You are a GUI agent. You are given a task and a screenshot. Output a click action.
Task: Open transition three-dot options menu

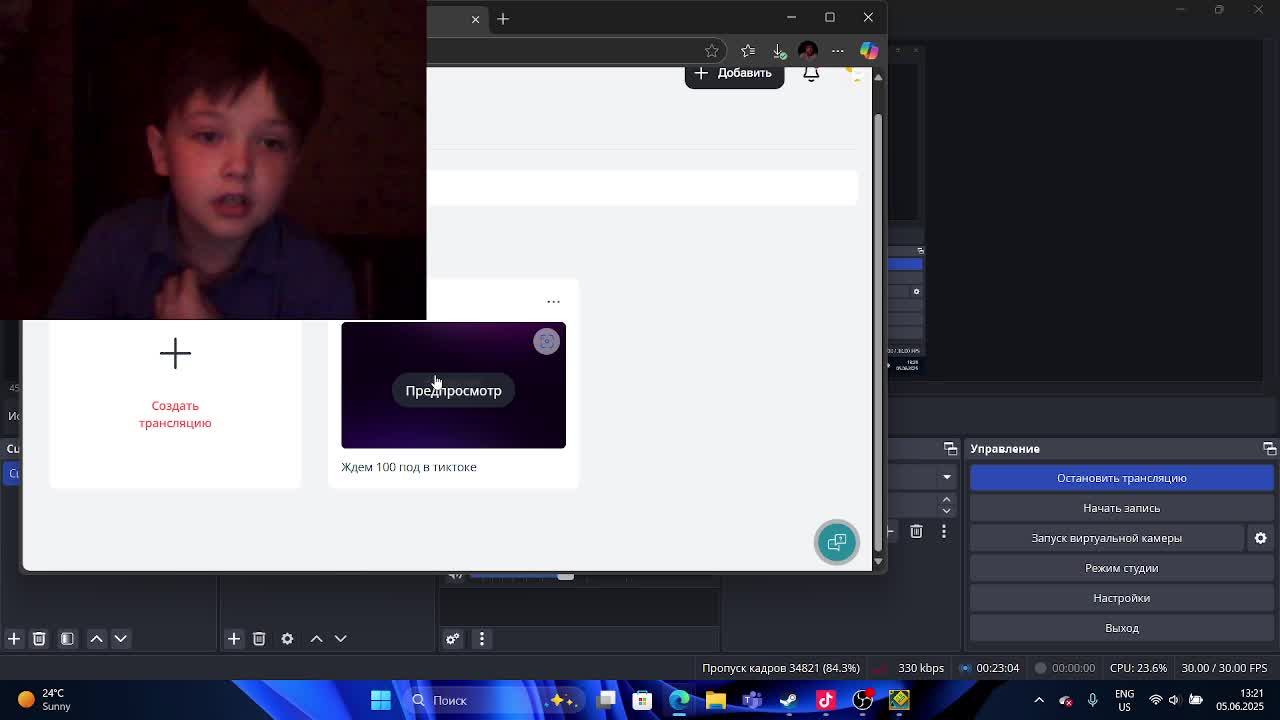(x=943, y=532)
